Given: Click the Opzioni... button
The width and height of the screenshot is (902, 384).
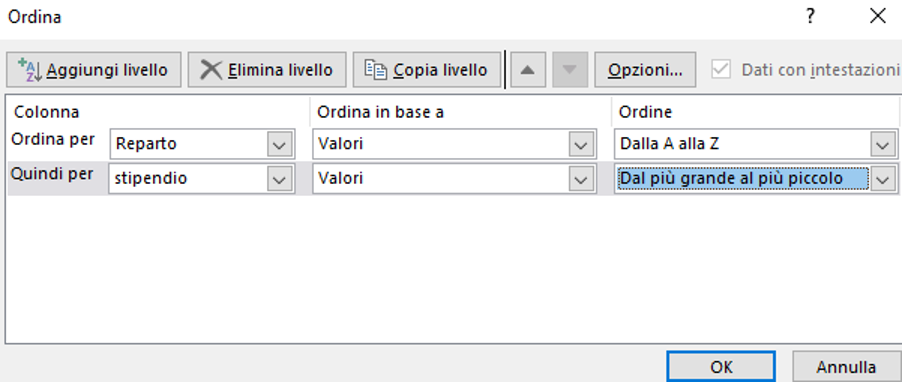Looking at the screenshot, I should click(x=645, y=70).
